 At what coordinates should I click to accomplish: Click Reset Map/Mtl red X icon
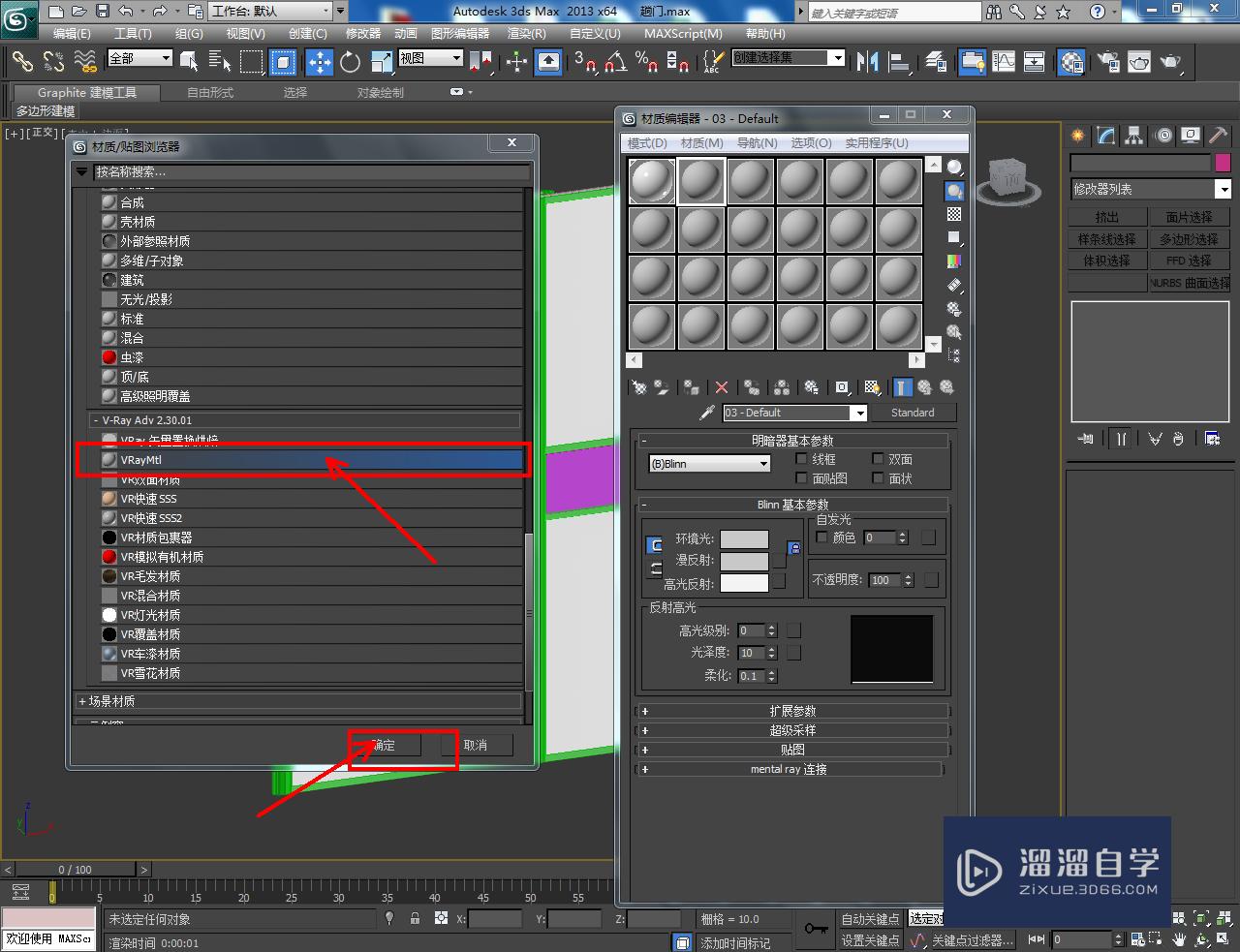(x=721, y=387)
